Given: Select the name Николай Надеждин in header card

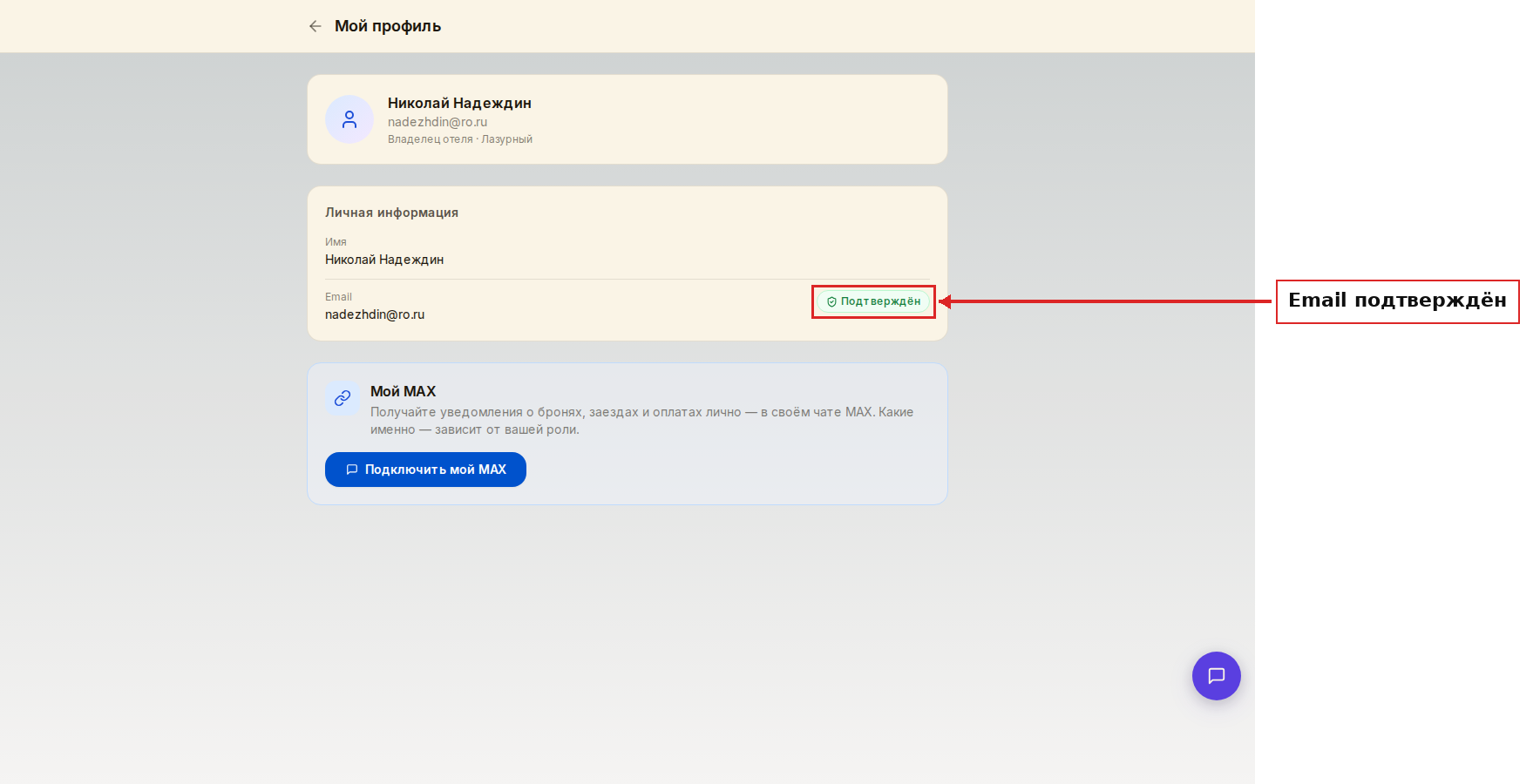Looking at the screenshot, I should [459, 103].
